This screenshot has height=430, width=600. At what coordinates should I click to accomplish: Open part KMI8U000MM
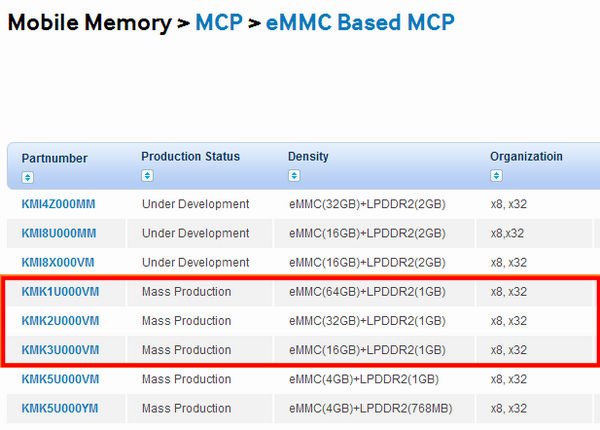59,233
